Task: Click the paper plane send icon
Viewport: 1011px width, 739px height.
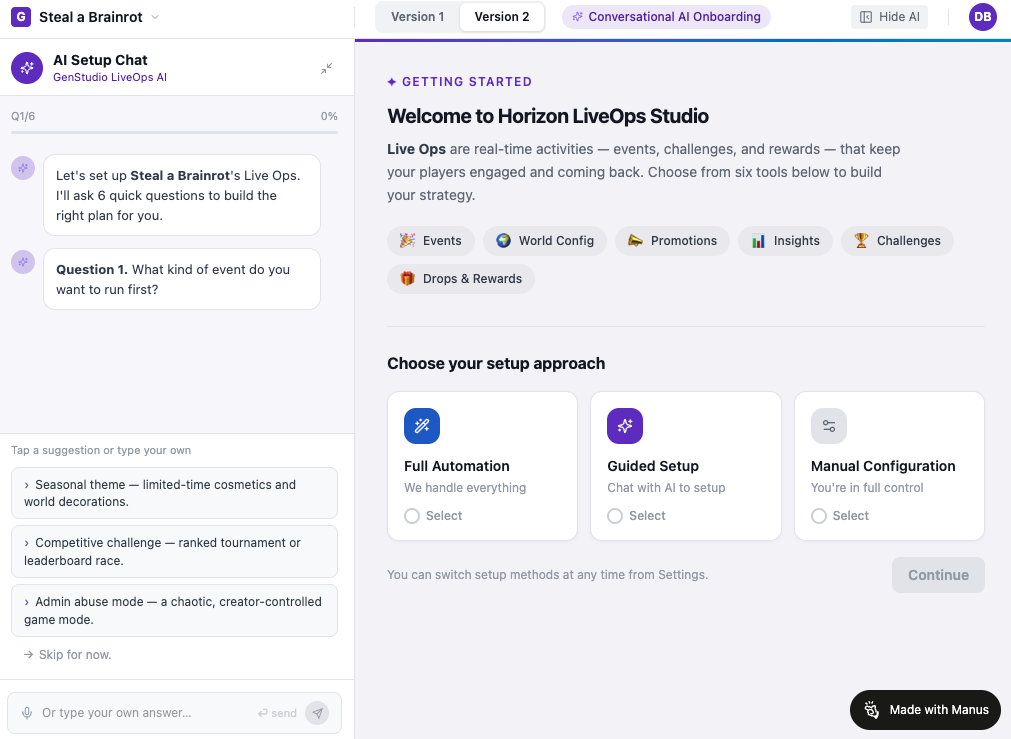Action: (317, 713)
